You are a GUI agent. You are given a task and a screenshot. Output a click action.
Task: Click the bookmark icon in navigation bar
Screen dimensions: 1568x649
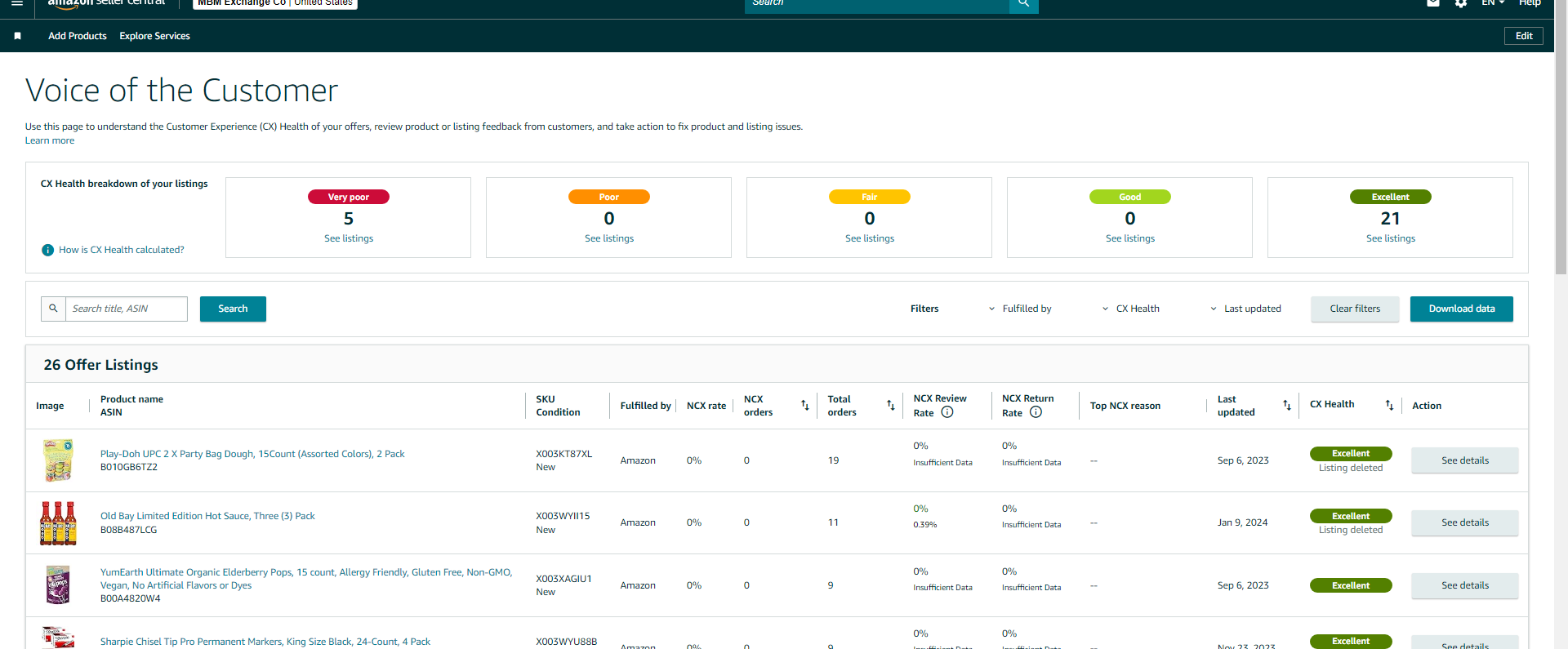pyautogui.click(x=18, y=36)
